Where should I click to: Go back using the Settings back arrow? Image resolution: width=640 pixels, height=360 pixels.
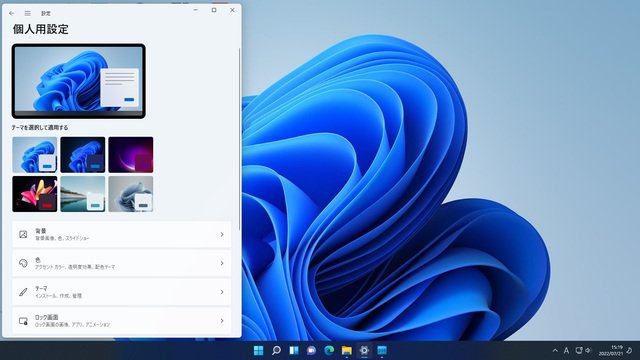pos(11,13)
